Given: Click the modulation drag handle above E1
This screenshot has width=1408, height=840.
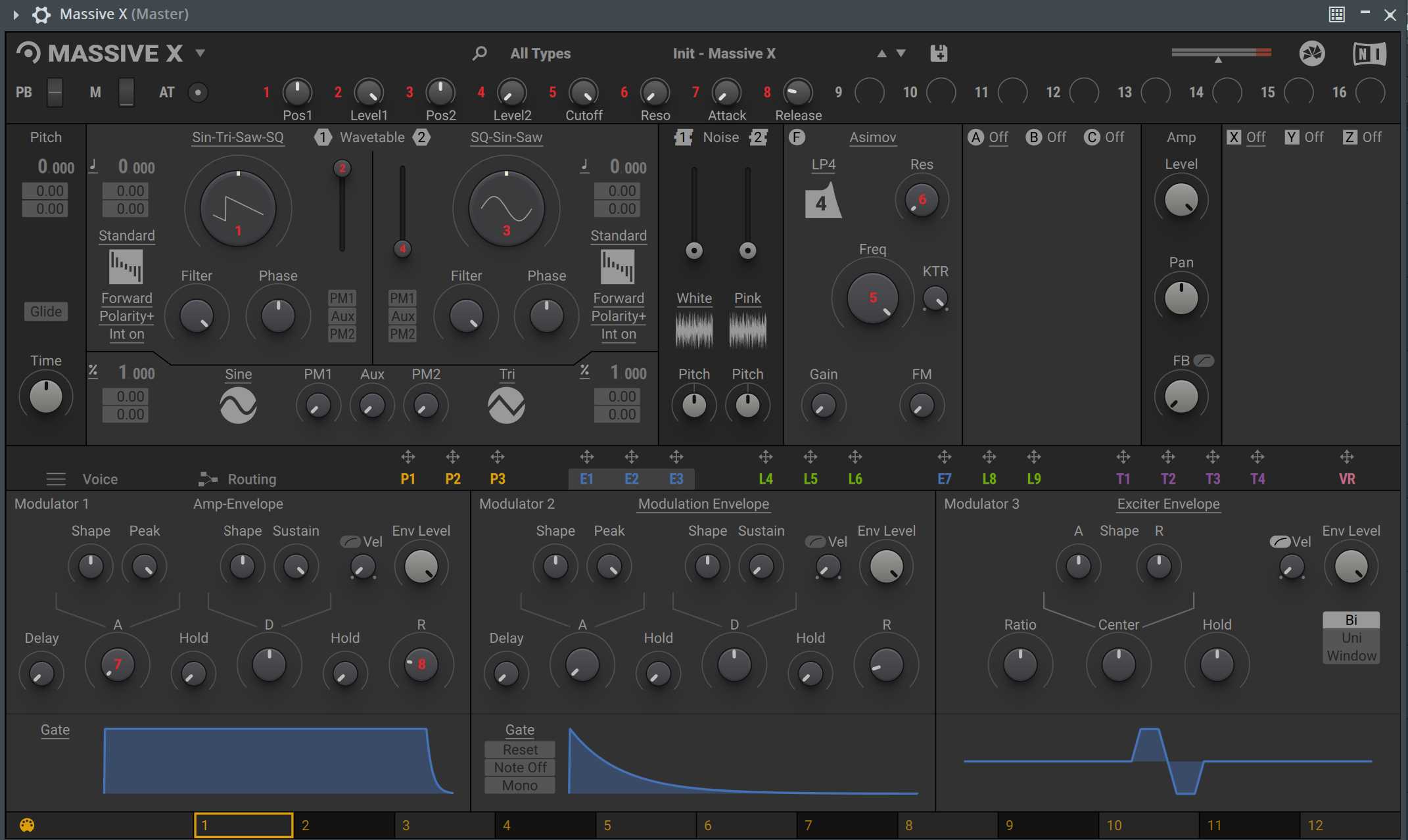Looking at the screenshot, I should (586, 457).
